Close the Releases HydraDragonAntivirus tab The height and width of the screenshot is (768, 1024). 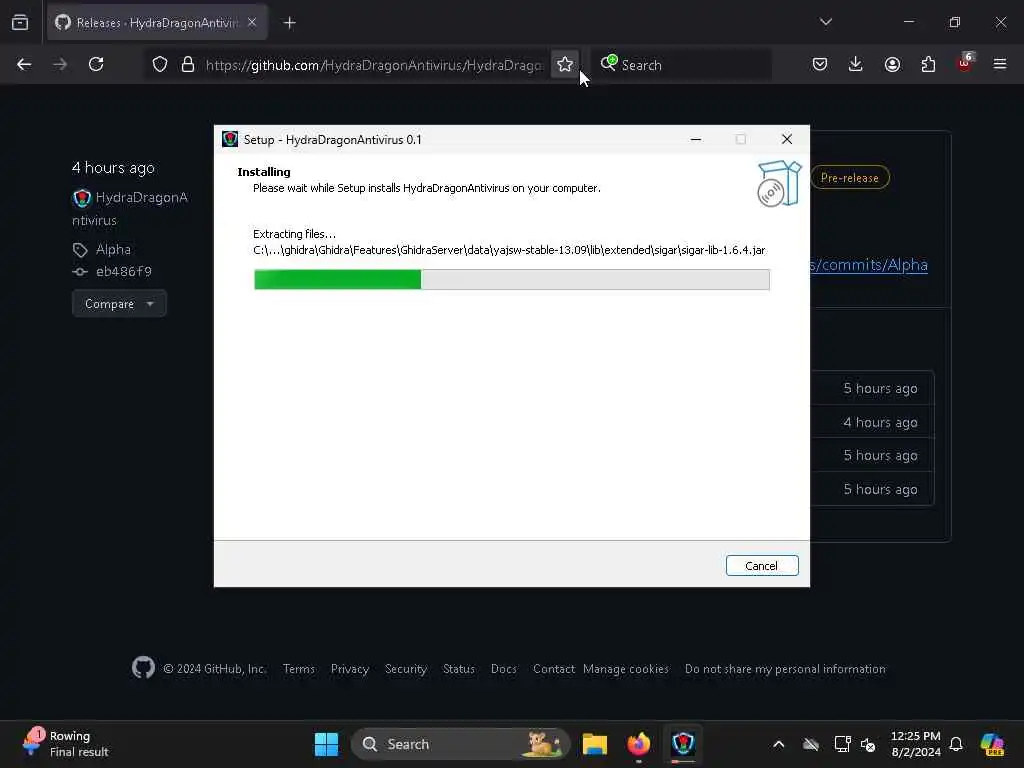(x=252, y=22)
